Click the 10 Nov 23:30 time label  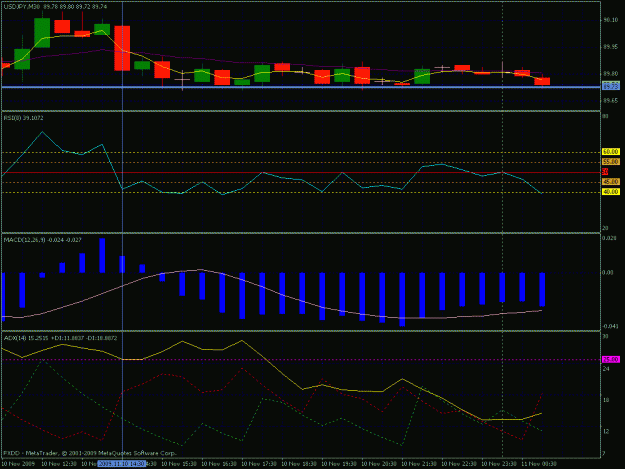(499, 464)
